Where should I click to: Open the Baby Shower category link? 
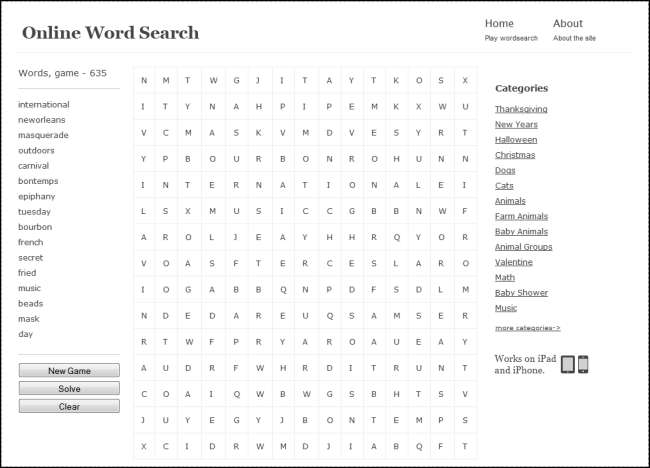[x=521, y=293]
